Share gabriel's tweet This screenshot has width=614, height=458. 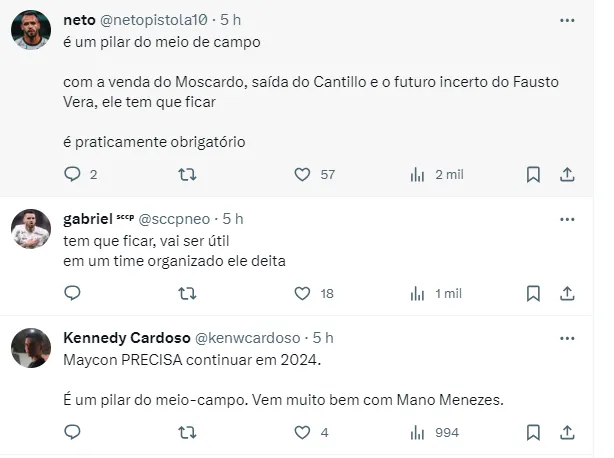click(567, 293)
